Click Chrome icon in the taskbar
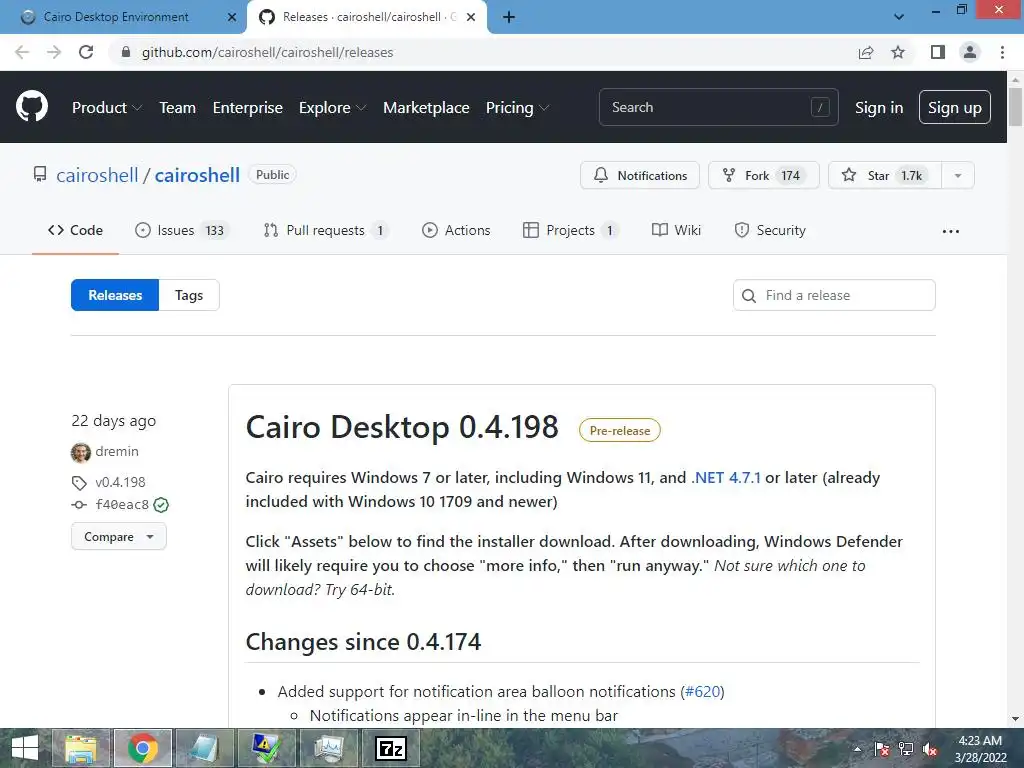The width and height of the screenshot is (1024, 768). (143, 748)
